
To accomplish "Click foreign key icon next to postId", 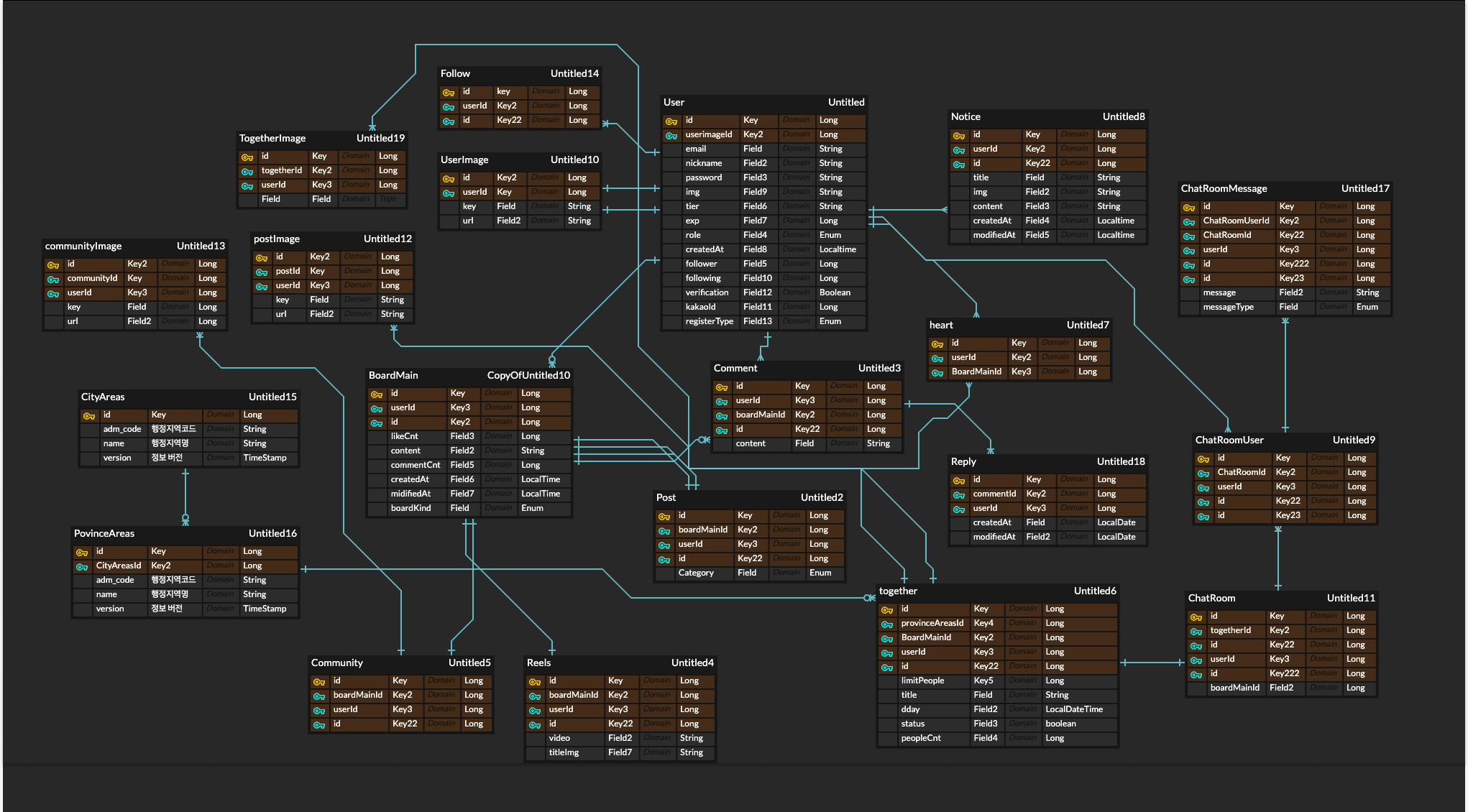I will [x=261, y=272].
